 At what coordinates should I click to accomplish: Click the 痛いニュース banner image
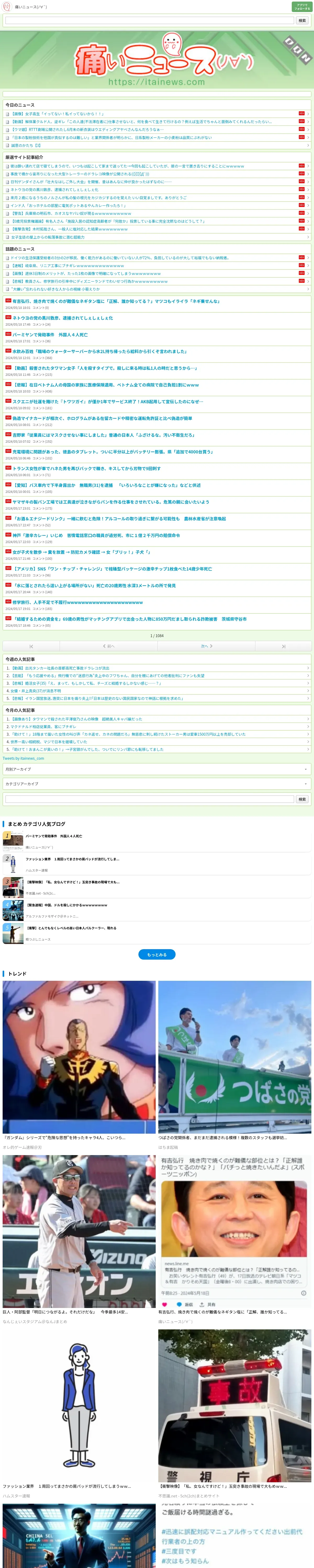click(x=157, y=60)
